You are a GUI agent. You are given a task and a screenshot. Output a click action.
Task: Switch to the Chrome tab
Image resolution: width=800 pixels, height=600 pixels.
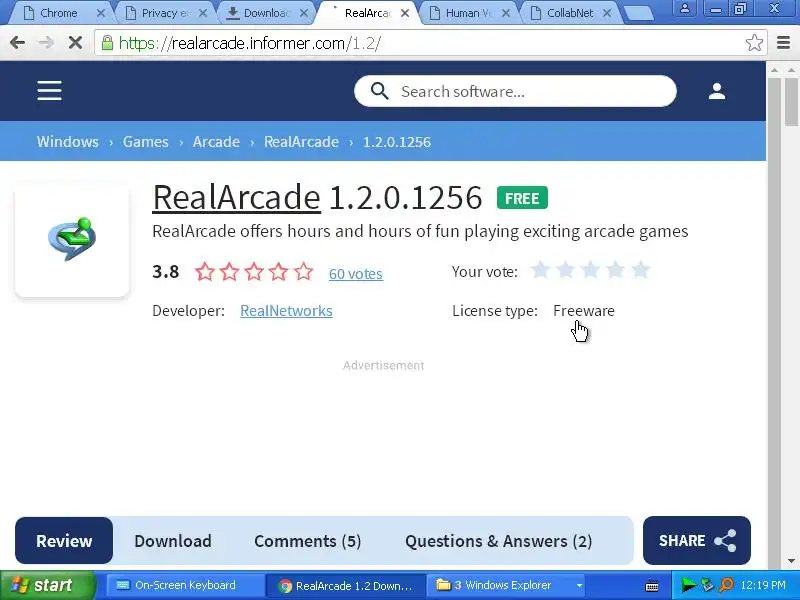(x=58, y=13)
